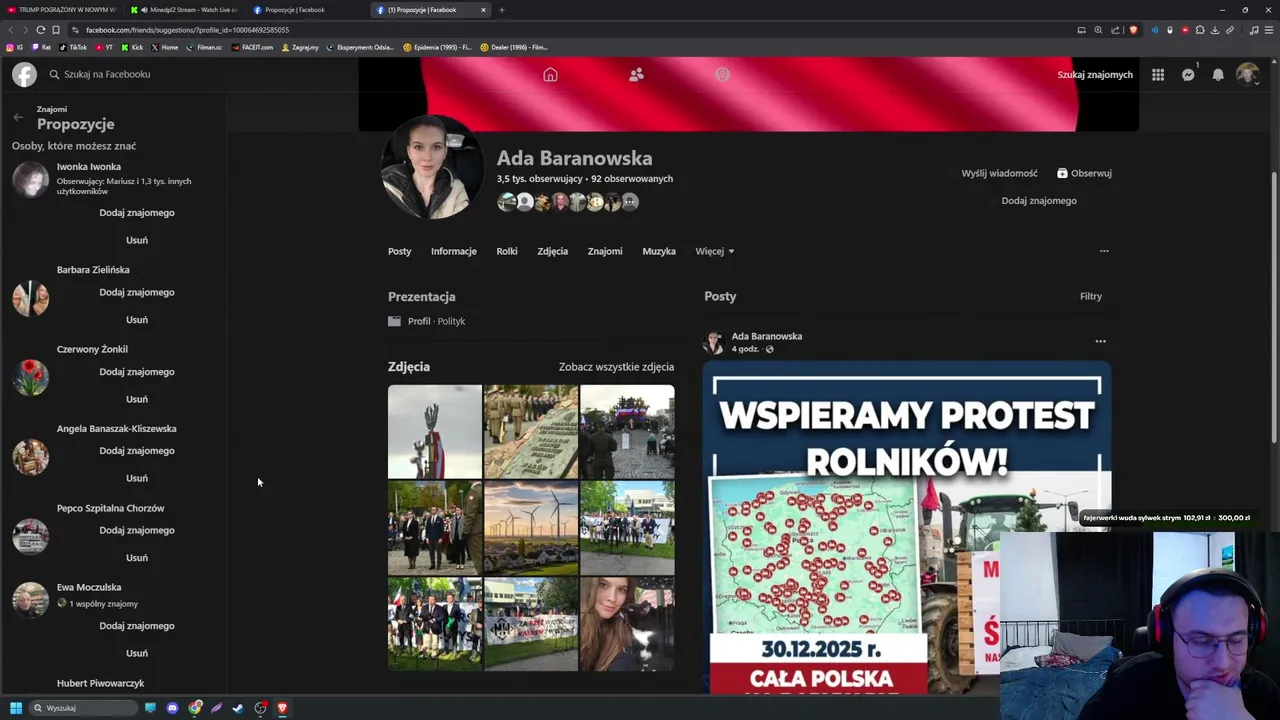Open Zobacz wszystkie zdjęcia link

[x=616, y=367]
